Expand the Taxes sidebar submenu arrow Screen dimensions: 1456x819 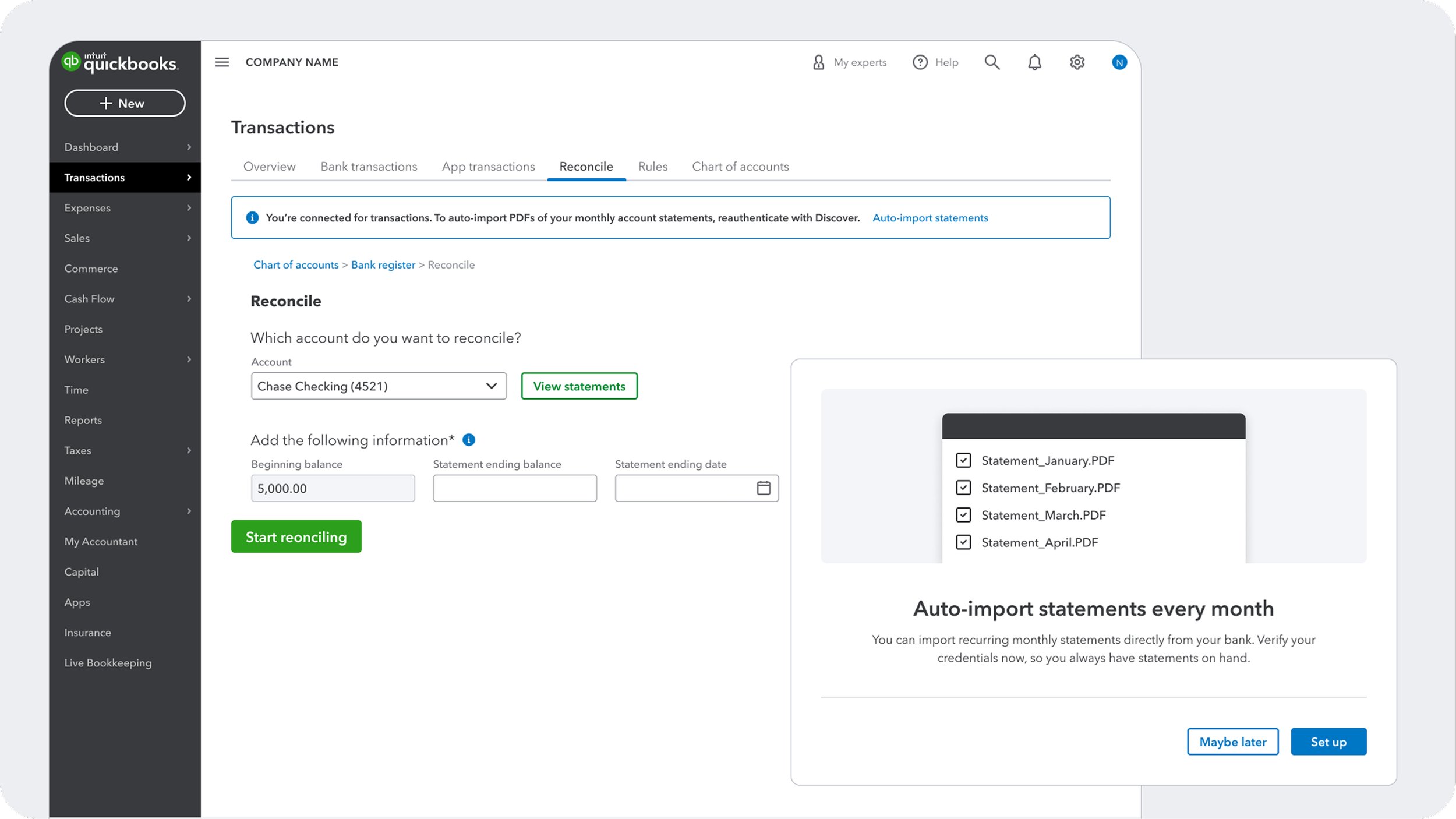pos(189,450)
